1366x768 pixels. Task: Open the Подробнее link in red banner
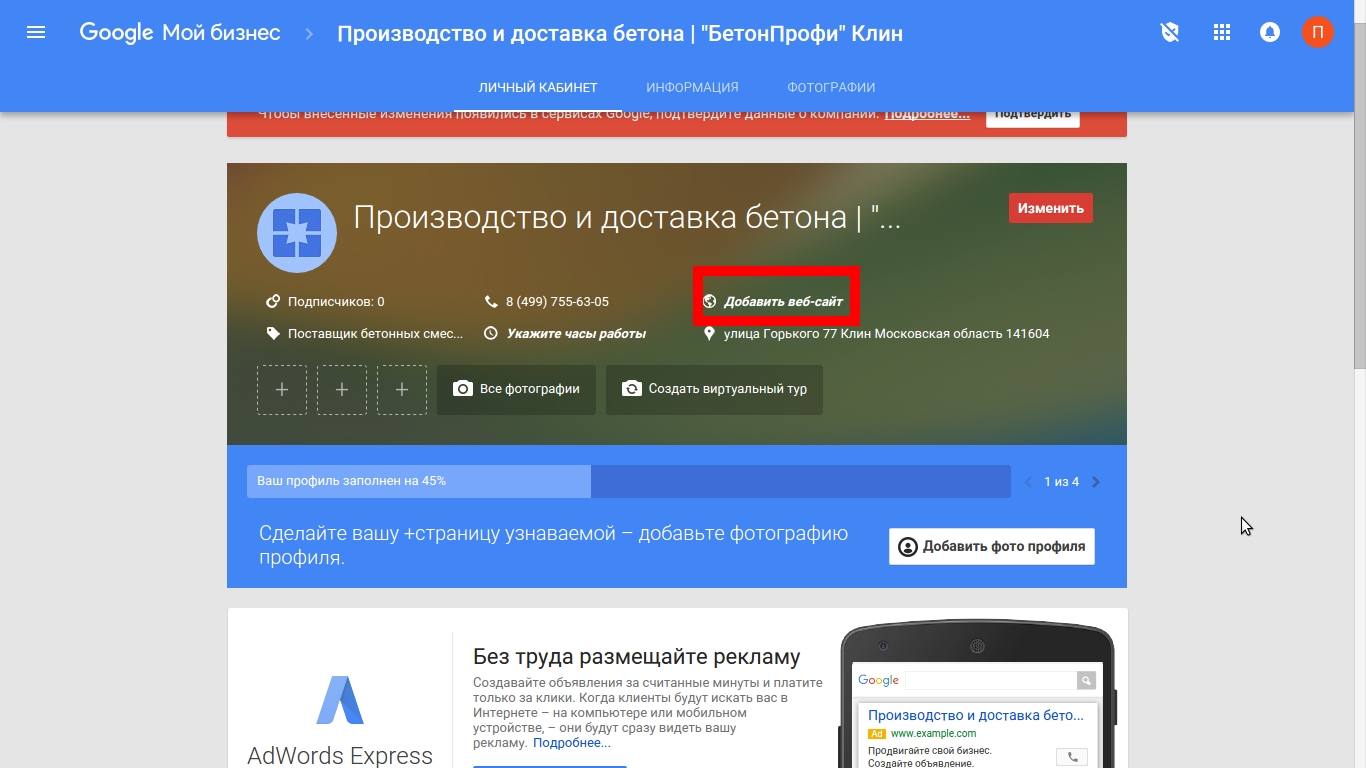pos(927,114)
